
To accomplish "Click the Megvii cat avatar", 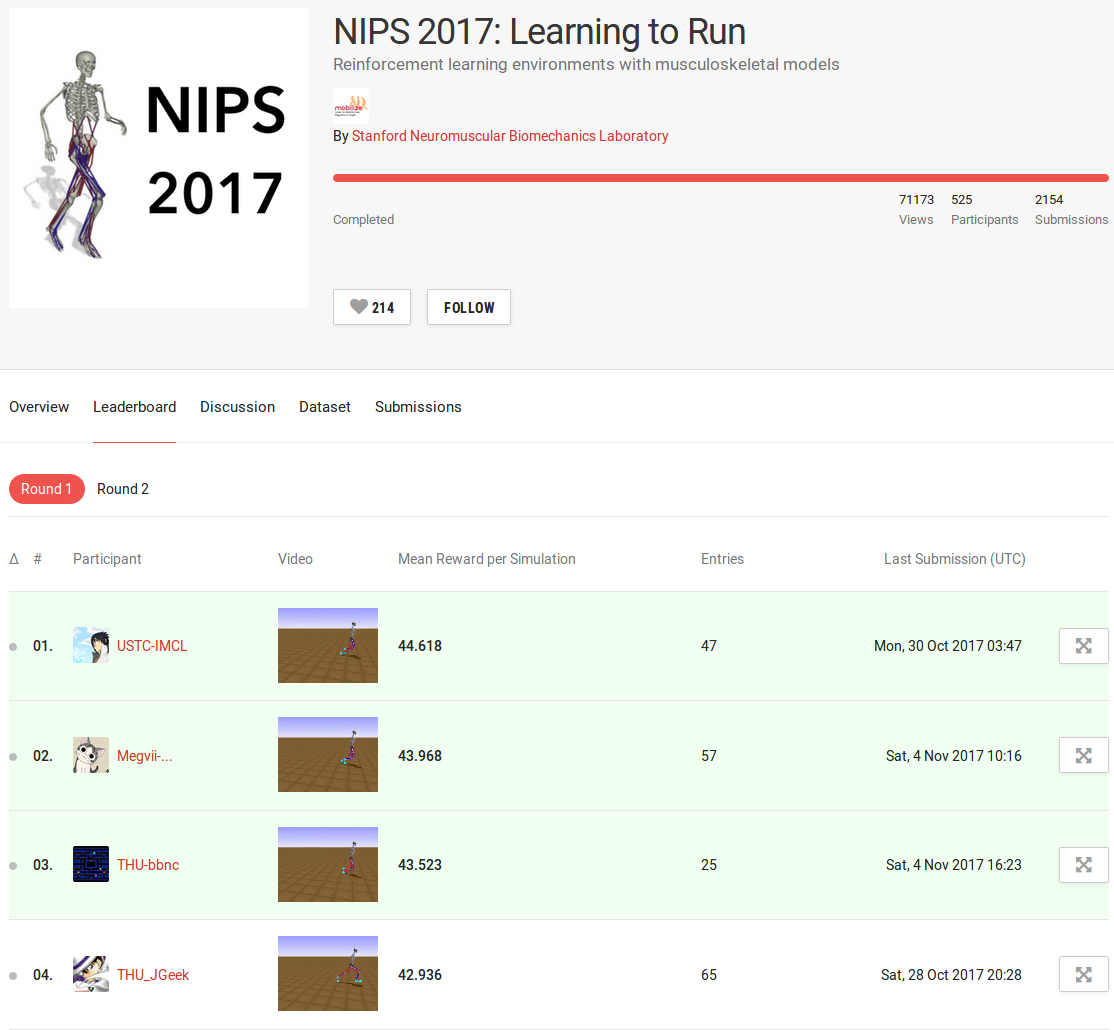I will [91, 754].
